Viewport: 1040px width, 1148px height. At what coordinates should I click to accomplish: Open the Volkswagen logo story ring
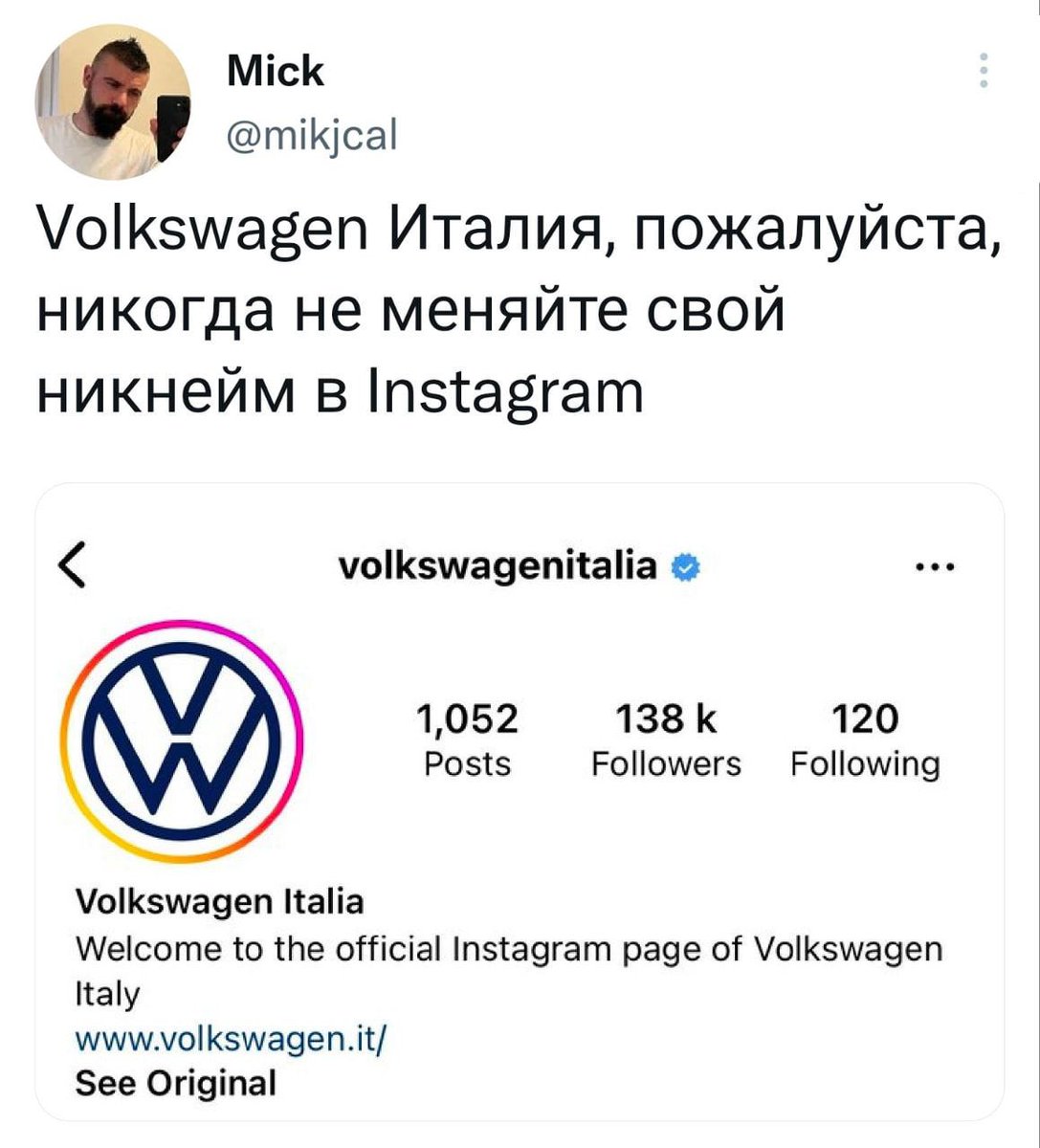pos(181,741)
